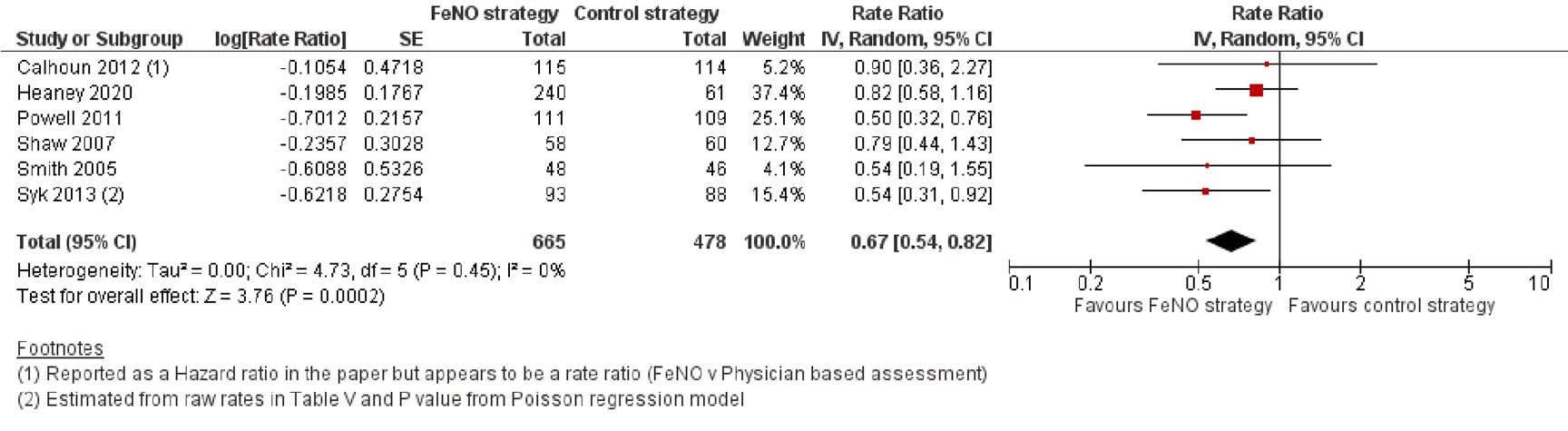Click the red marker for Shaw 2007
This screenshot has width=1568, height=431.
point(1251,141)
